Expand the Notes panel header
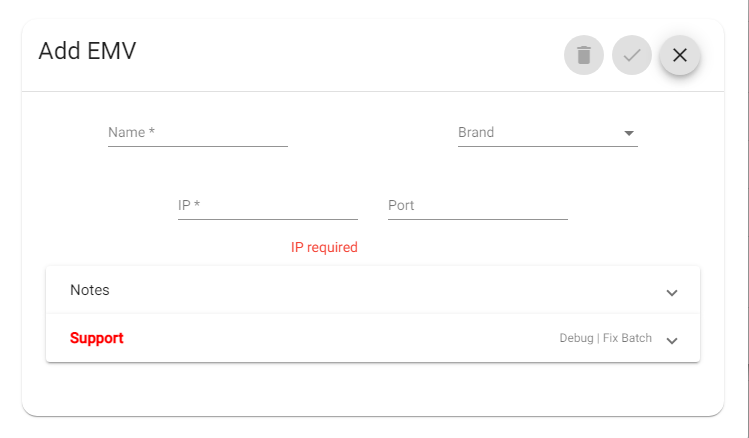The width and height of the screenshot is (749, 438). (x=373, y=290)
